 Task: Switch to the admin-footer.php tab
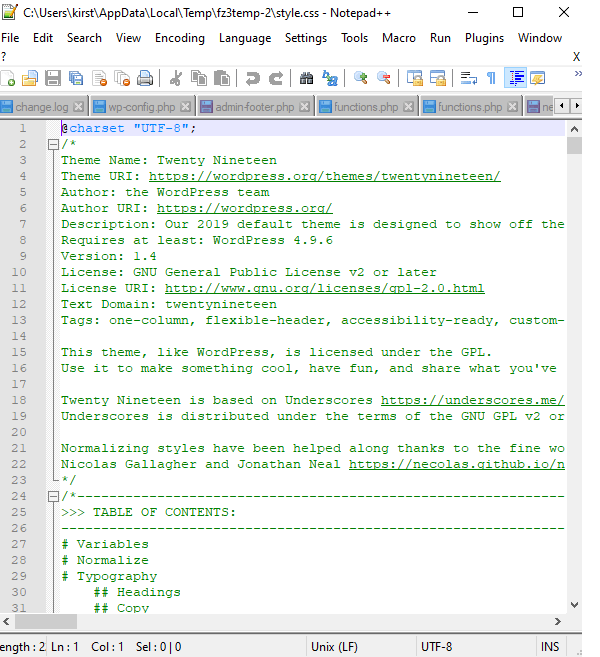[254, 107]
